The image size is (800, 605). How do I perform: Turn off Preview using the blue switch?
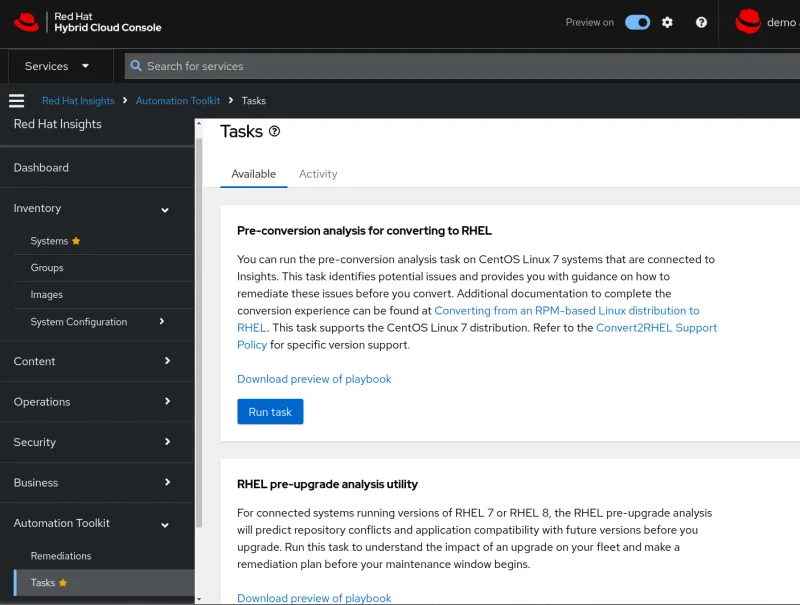(x=637, y=22)
